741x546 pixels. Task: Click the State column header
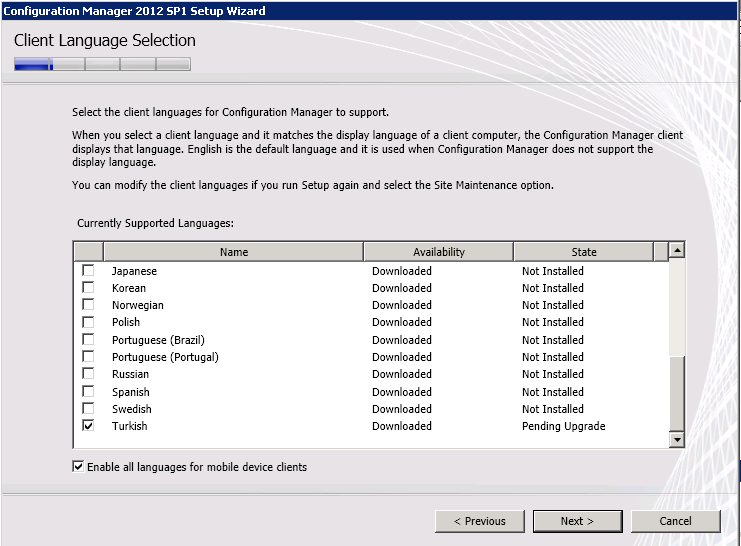pos(583,252)
